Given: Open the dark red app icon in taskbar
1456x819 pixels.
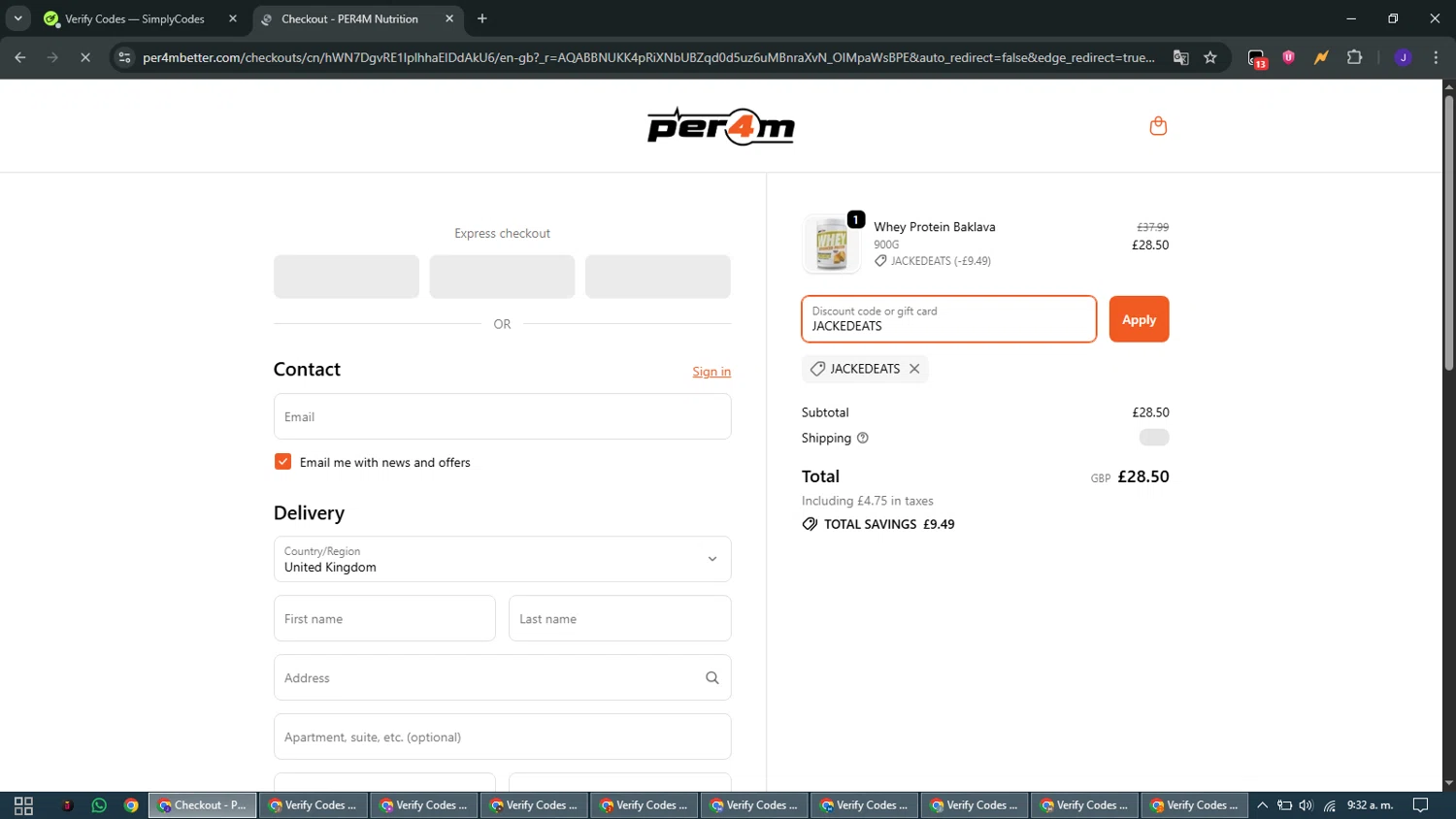Looking at the screenshot, I should pyautogui.click(x=67, y=805).
